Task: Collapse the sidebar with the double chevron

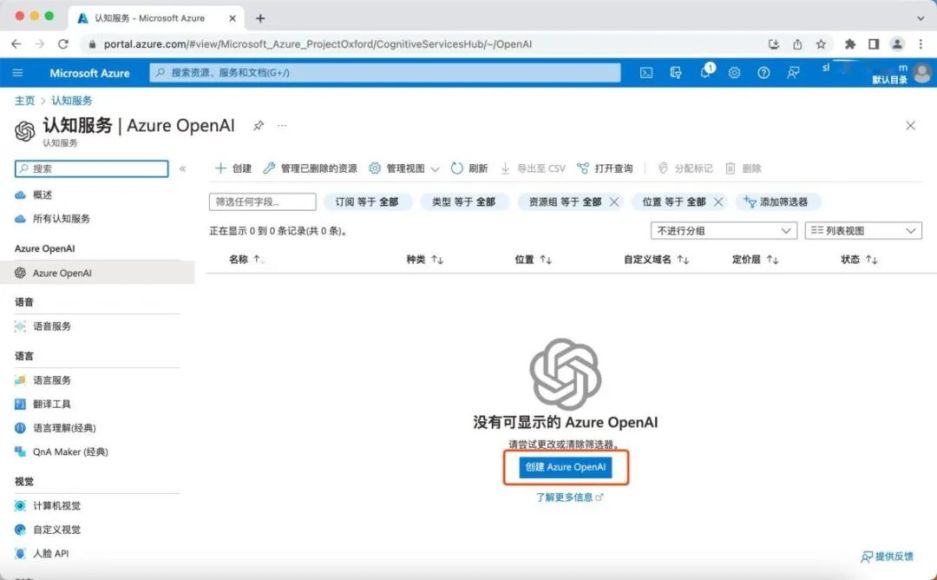Action: tap(183, 168)
